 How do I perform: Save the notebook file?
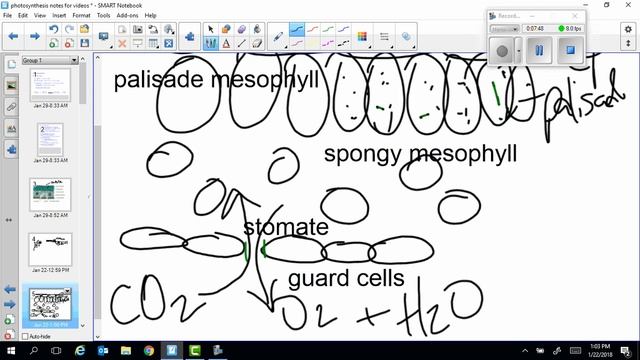click(x=84, y=43)
